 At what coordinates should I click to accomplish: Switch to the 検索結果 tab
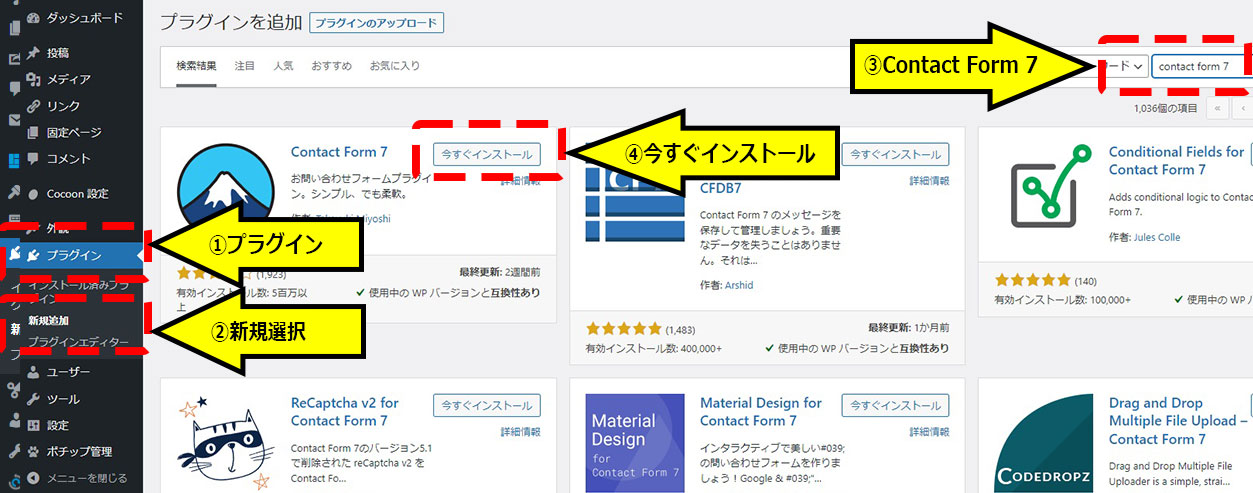tap(196, 66)
